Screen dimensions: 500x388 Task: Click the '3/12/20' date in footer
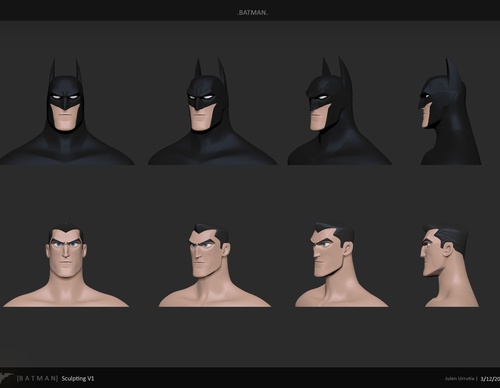click(490, 379)
